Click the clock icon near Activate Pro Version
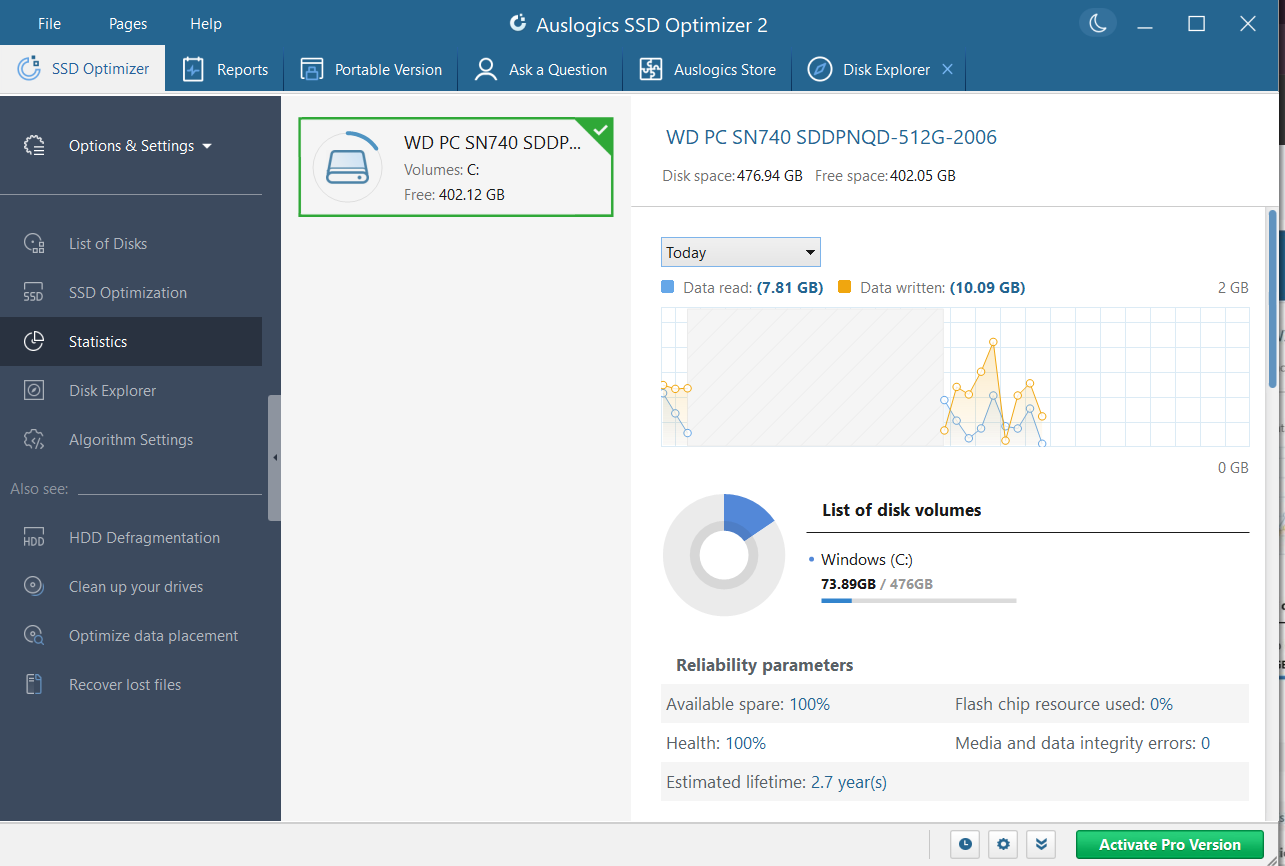1285x866 pixels. [964, 844]
